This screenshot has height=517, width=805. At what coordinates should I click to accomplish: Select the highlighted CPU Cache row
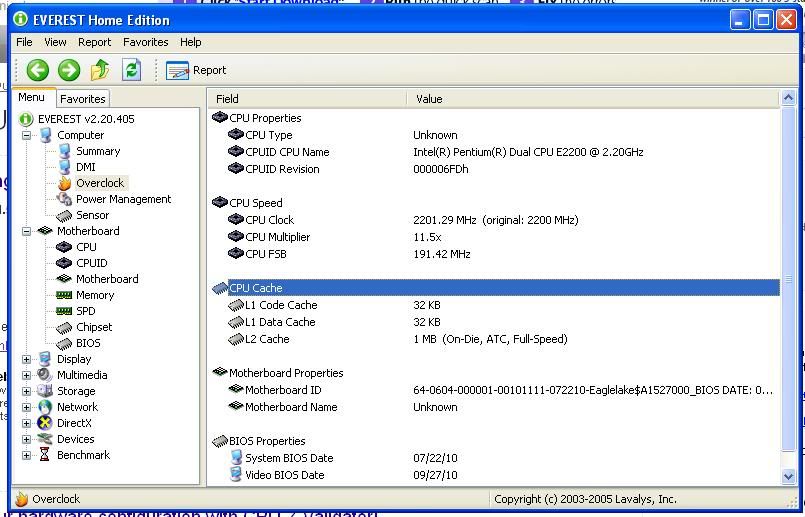tap(495, 288)
